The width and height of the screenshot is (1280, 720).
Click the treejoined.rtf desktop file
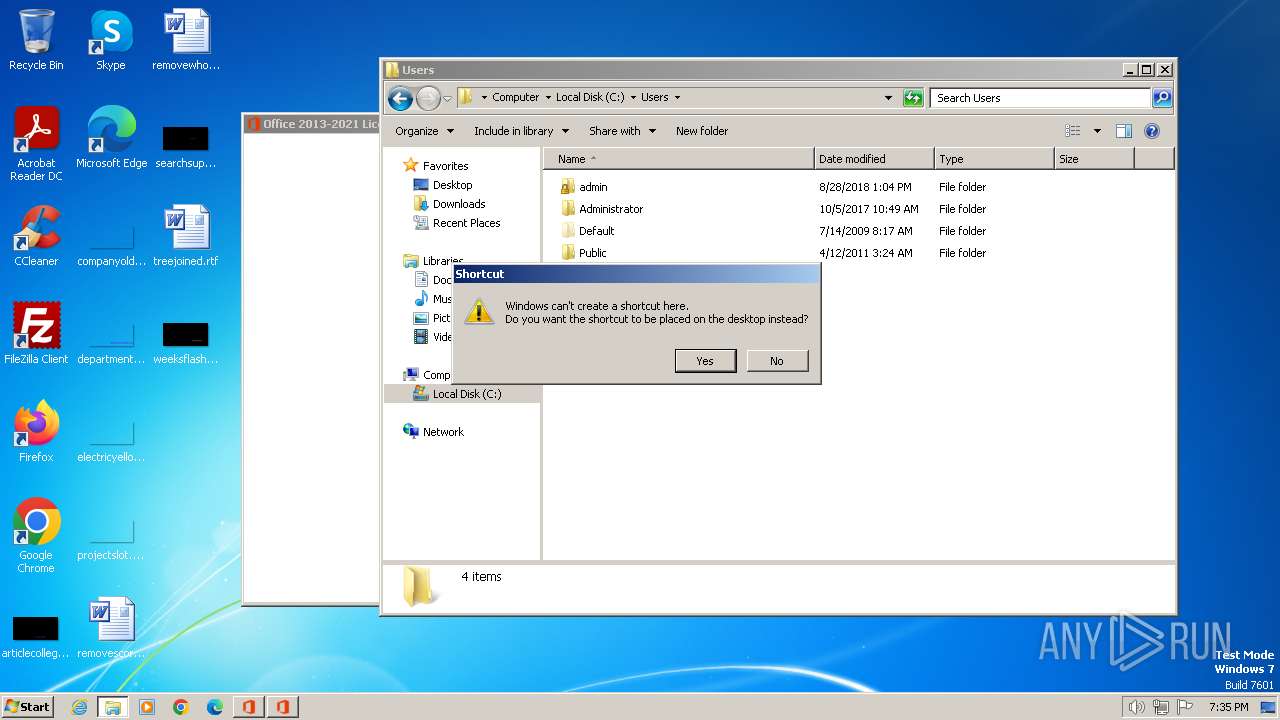tap(186, 236)
